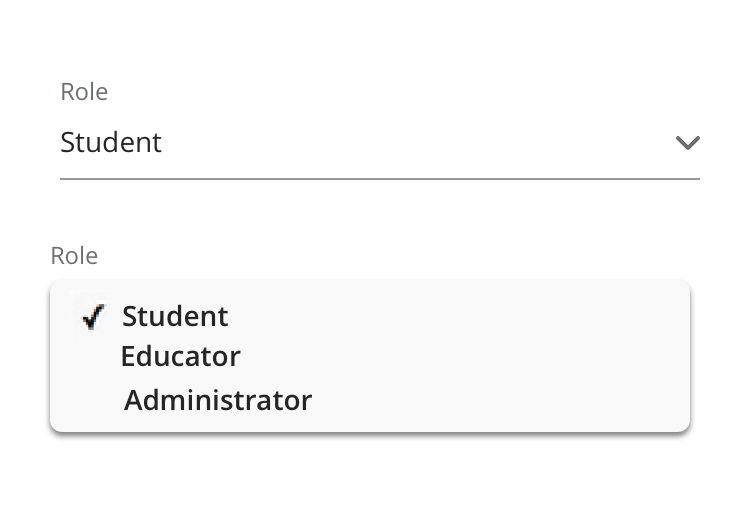
Task: Set role to Educator
Action: [180, 357]
